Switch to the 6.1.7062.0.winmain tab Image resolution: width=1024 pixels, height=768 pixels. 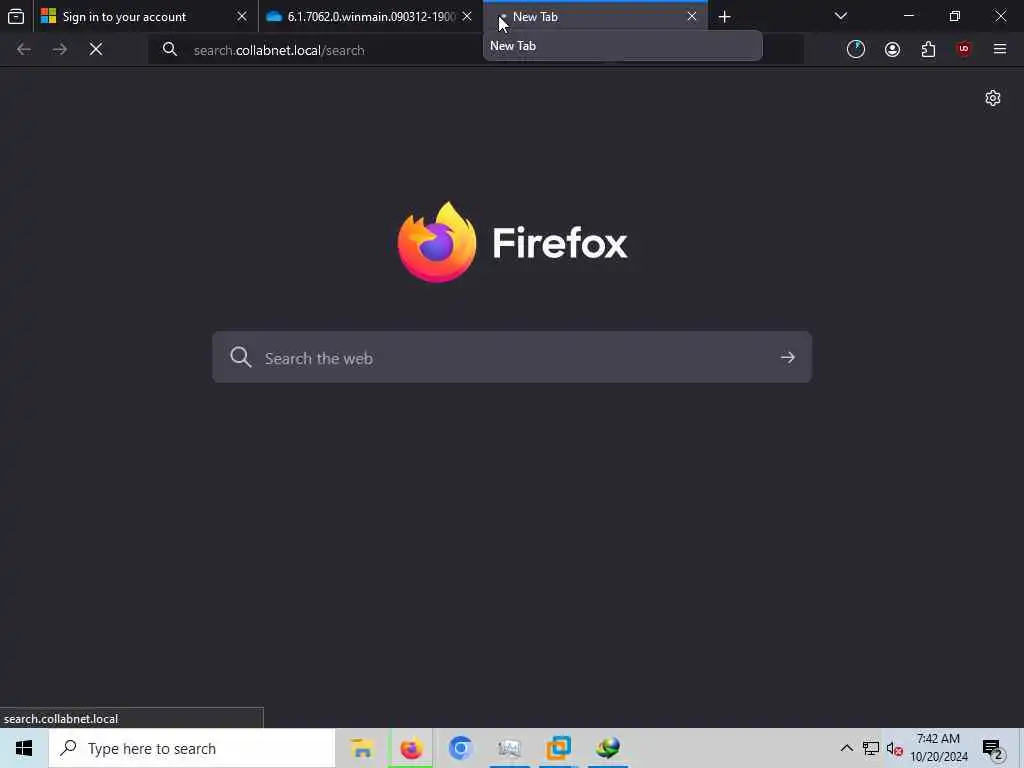tap(370, 16)
